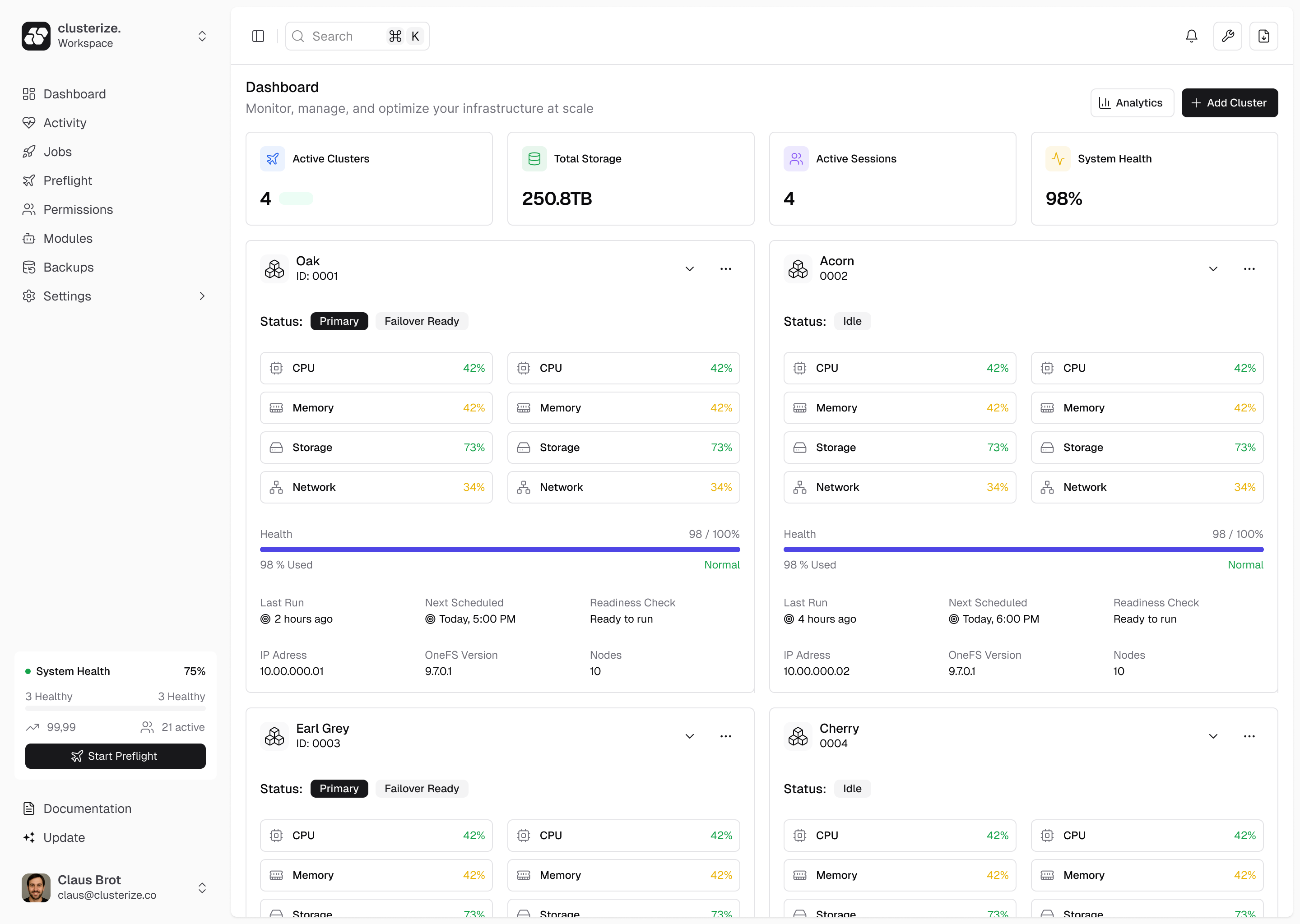Click the Active Clusters rocket icon
Viewport: 1300px width, 924px height.
tap(273, 159)
